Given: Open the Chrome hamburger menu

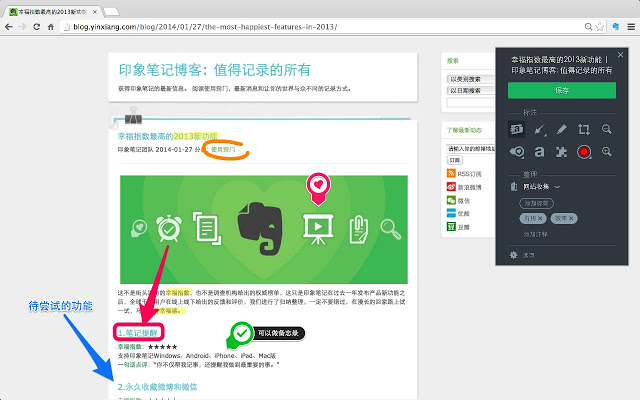Looking at the screenshot, I should pos(627,27).
